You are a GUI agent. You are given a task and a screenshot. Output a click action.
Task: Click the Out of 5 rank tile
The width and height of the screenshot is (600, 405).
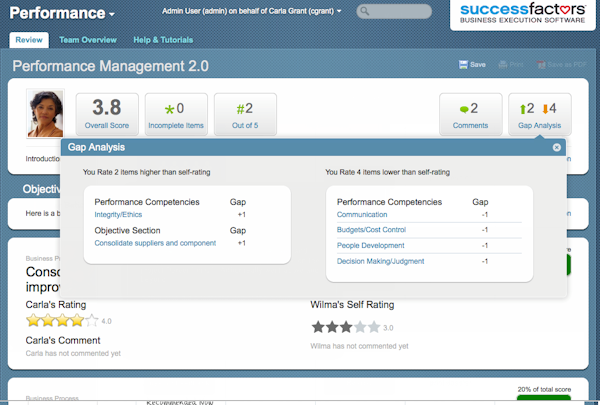pyautogui.click(x=244, y=113)
